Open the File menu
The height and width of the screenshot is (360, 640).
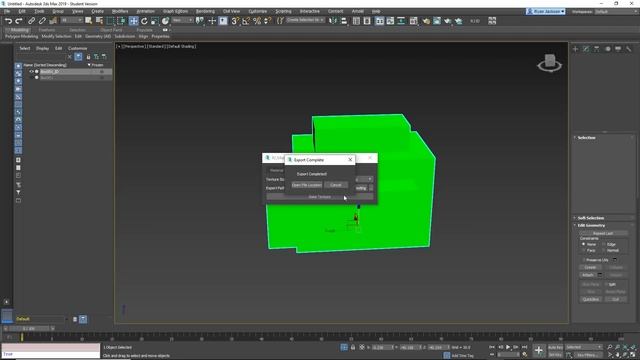[x=7, y=11]
